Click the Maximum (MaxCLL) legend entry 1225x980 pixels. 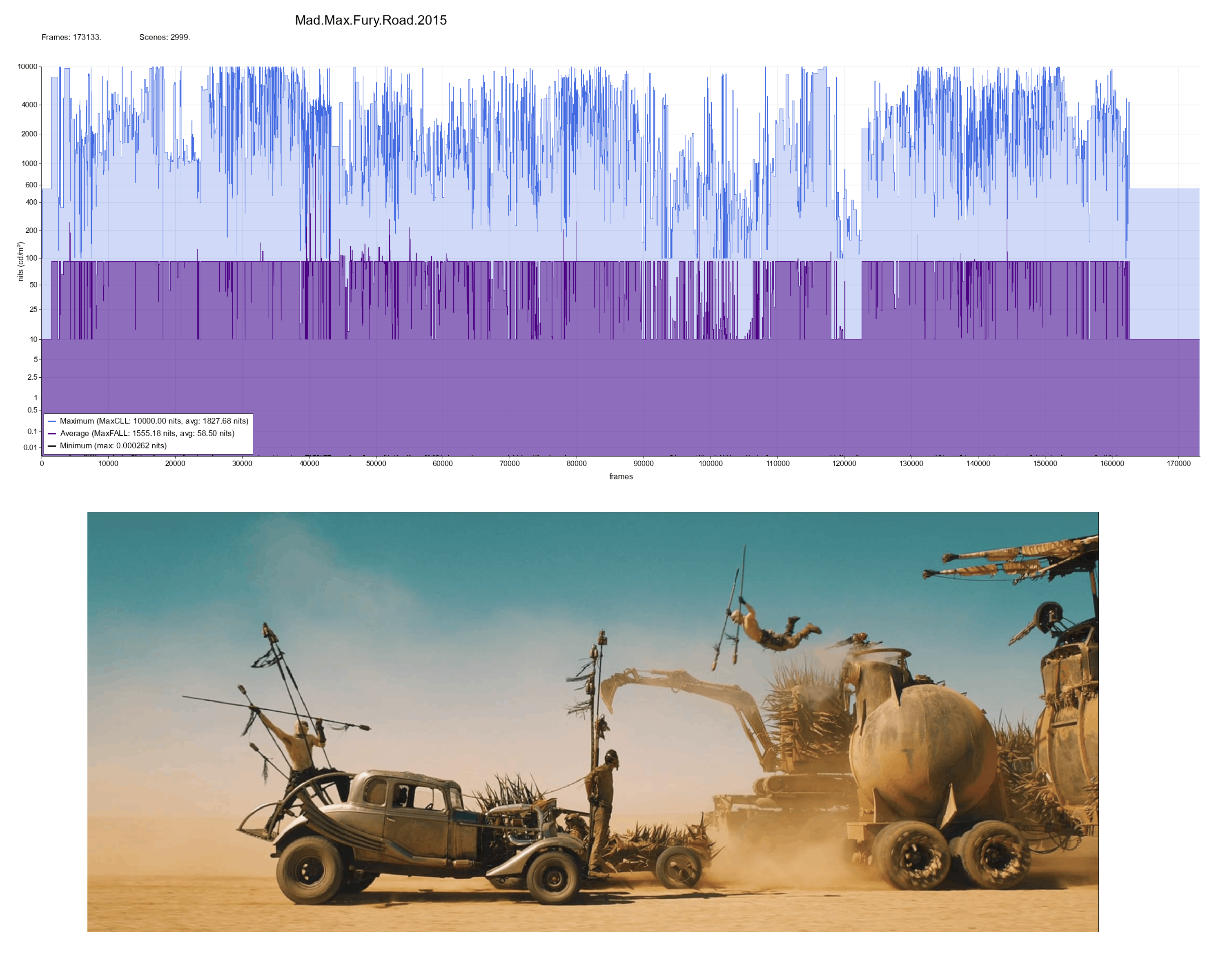pyautogui.click(x=154, y=421)
